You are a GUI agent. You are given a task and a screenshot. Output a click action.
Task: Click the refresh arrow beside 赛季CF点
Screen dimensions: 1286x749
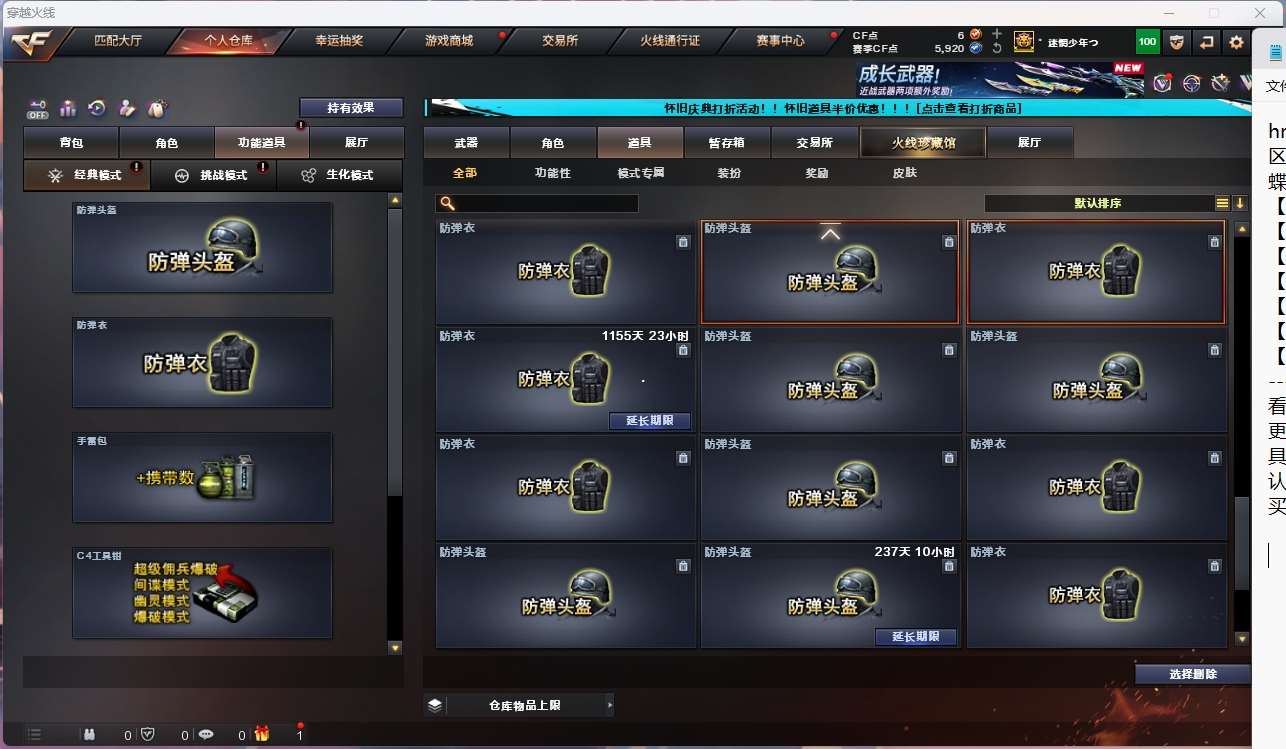tap(997, 48)
